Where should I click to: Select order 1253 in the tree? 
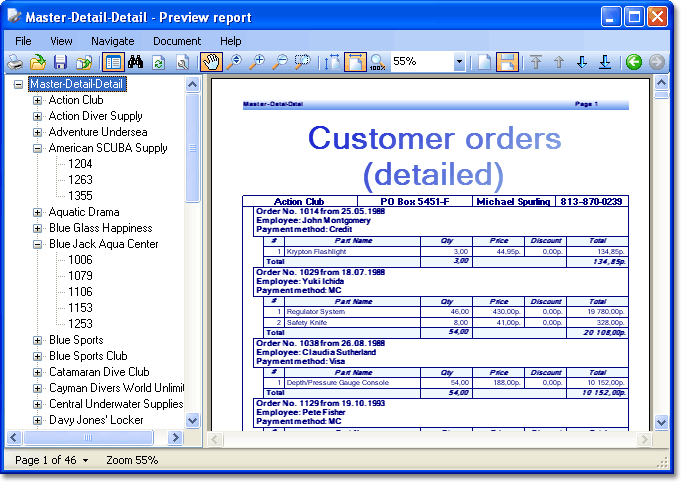tap(80, 324)
